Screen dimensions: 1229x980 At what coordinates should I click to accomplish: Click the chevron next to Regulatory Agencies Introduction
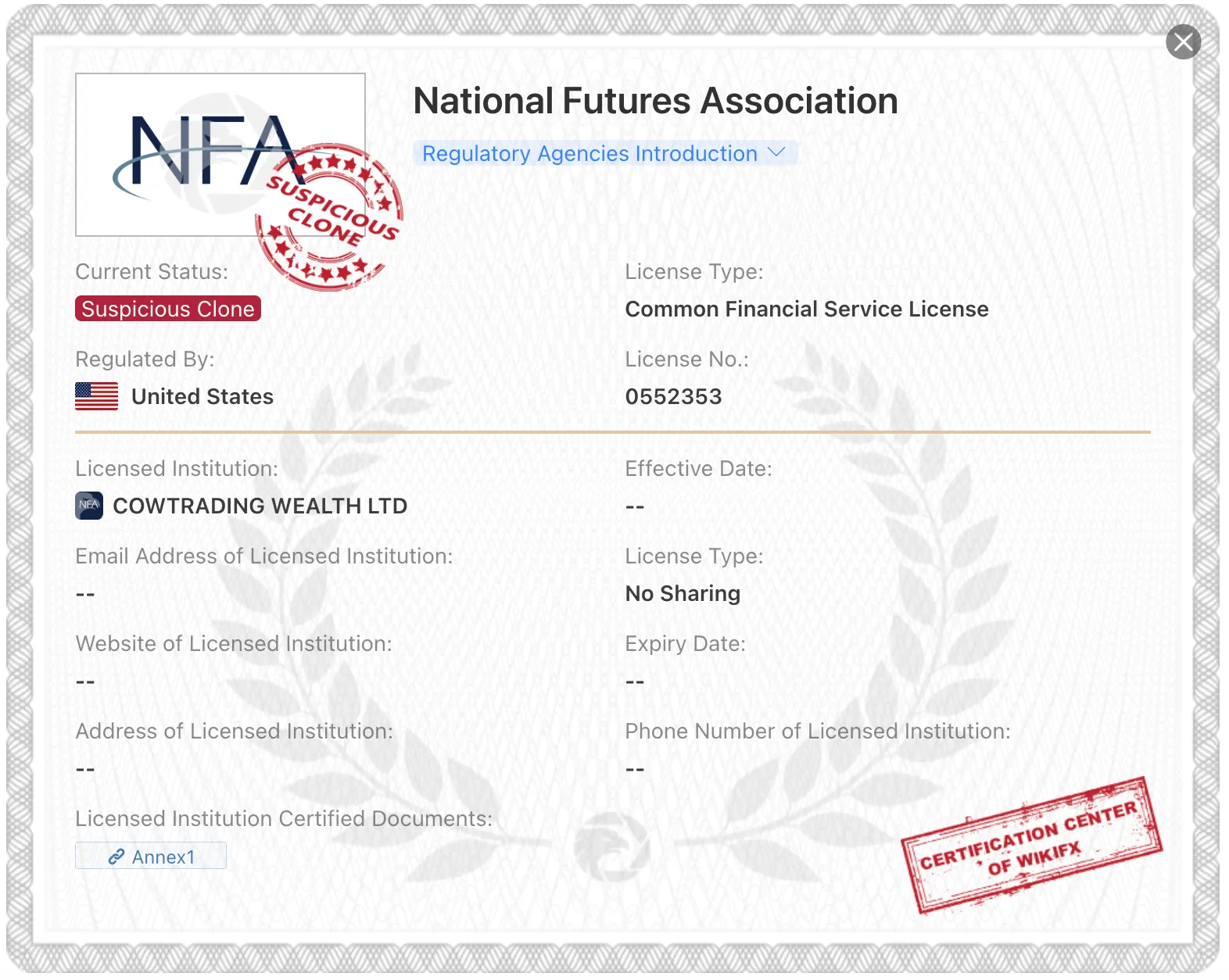776,152
